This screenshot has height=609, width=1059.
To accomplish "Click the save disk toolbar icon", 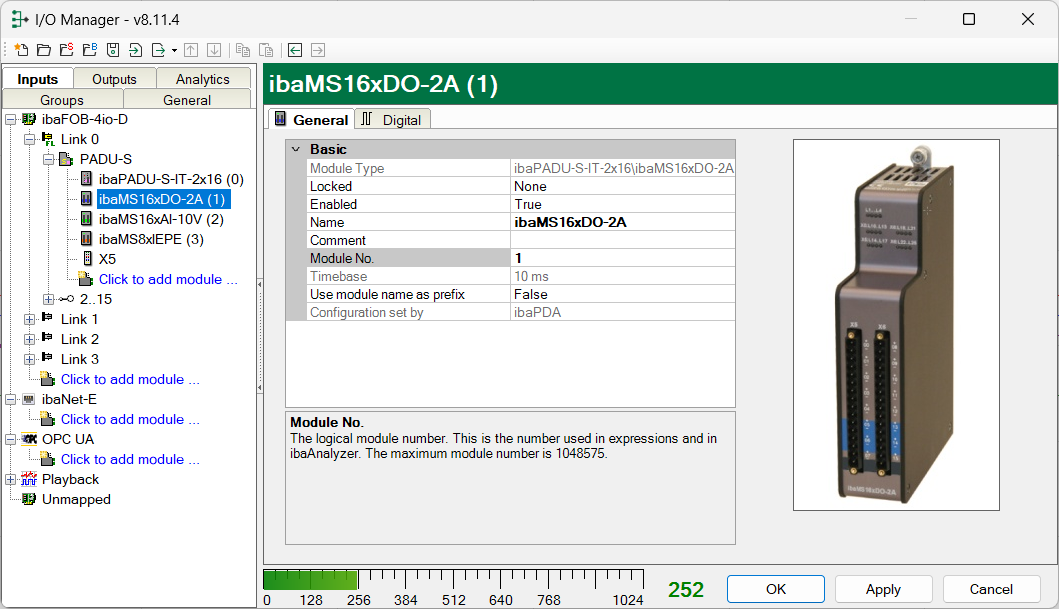I will click(113, 50).
